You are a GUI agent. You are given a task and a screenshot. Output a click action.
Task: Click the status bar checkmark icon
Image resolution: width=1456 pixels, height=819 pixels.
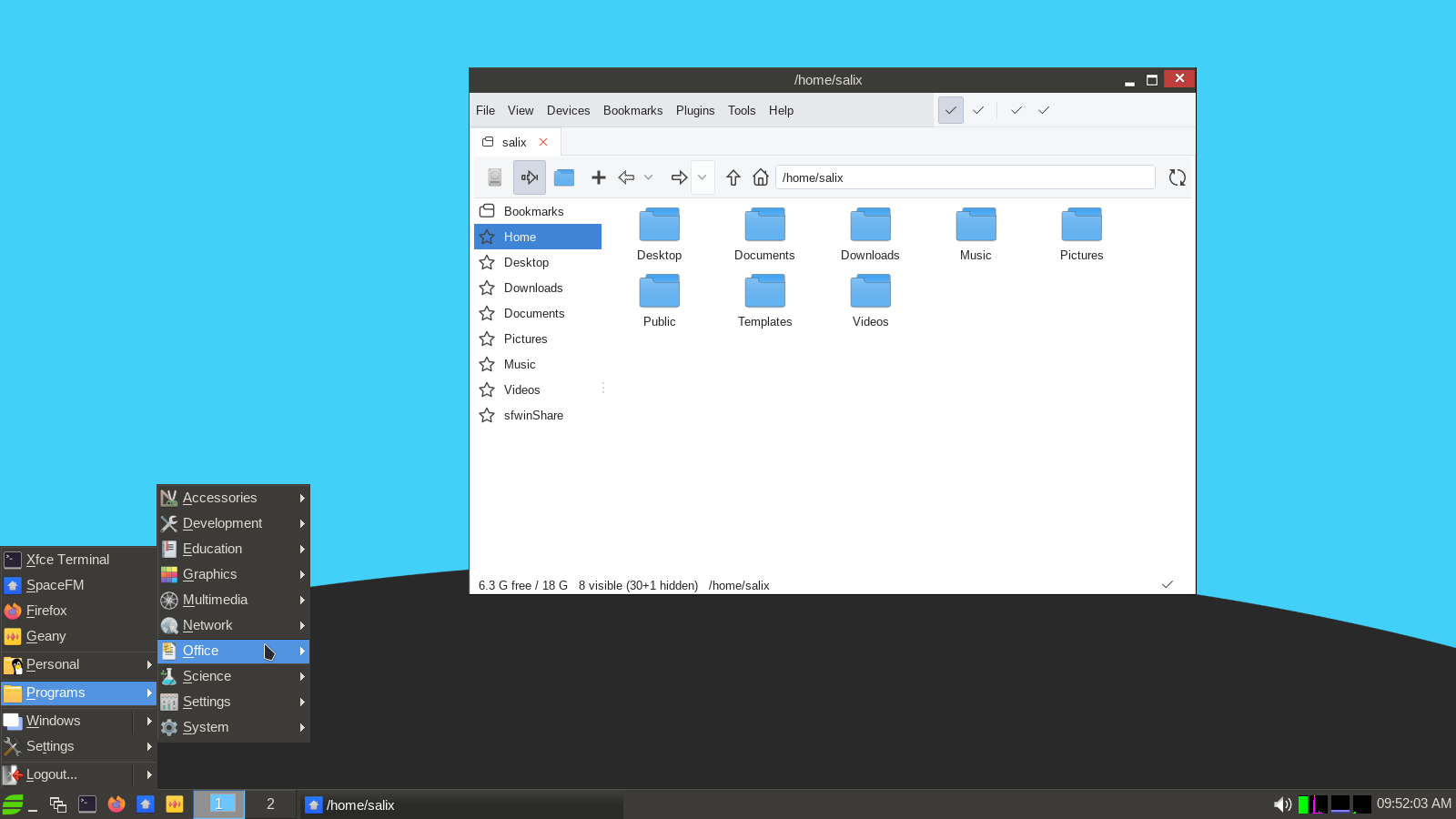click(x=1168, y=584)
